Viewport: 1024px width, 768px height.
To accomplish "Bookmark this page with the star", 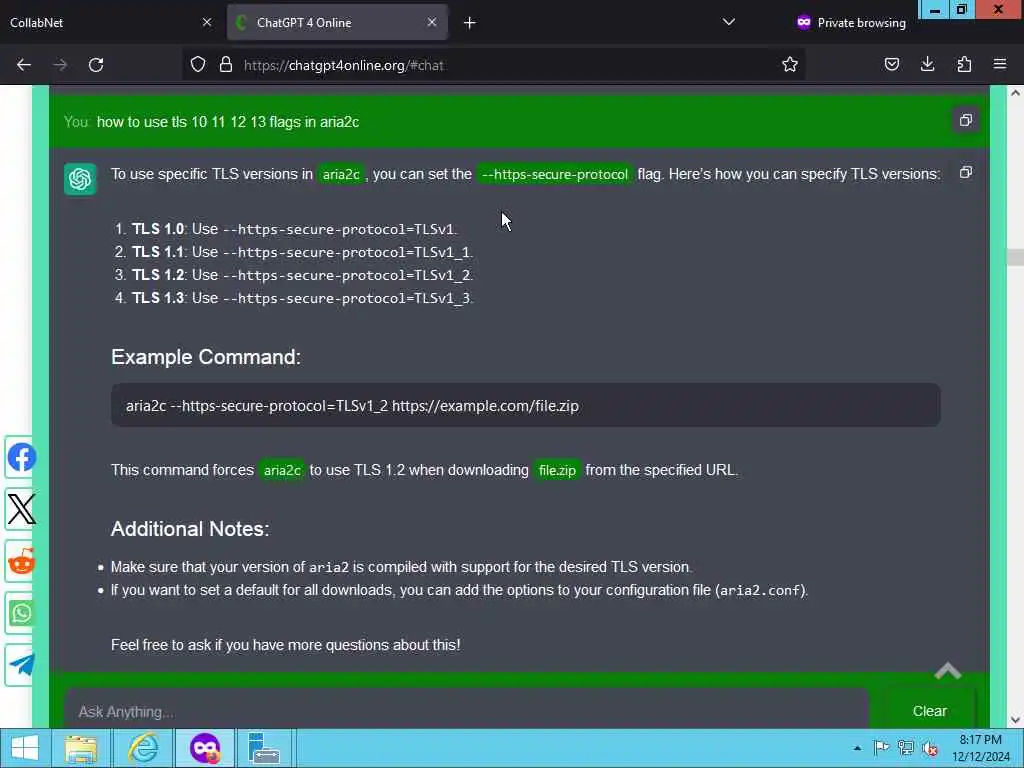I will pos(790,65).
